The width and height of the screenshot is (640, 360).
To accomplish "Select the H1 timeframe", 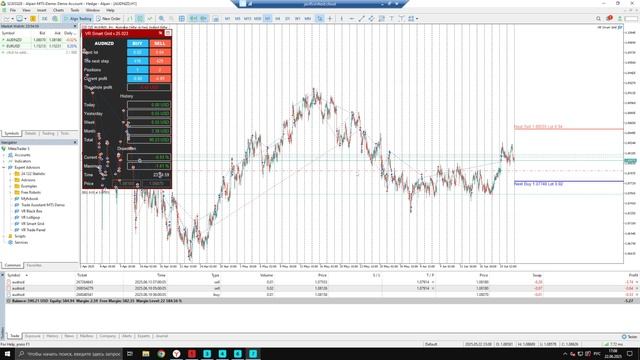I will pos(267,19).
